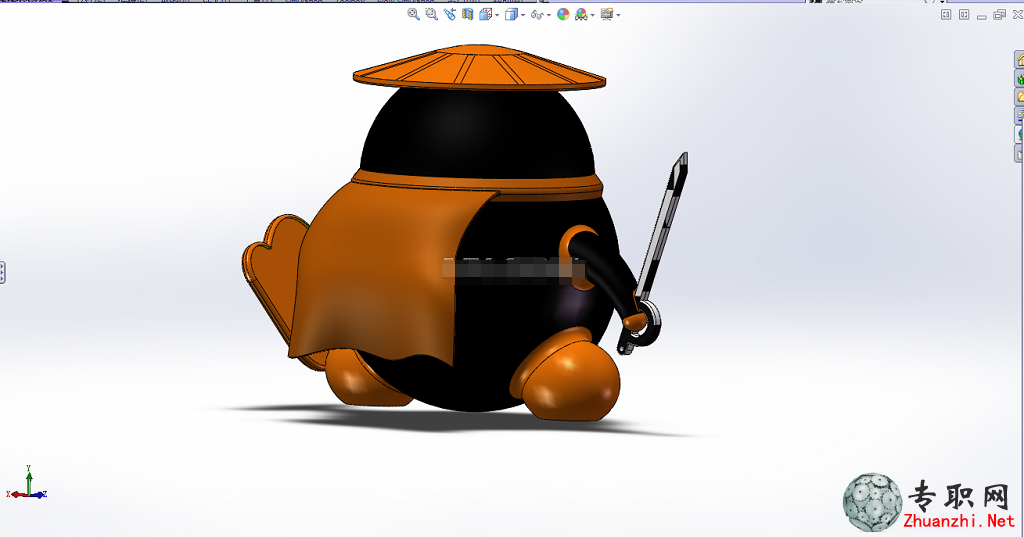Click the XYZ orientation triad

coord(27,483)
